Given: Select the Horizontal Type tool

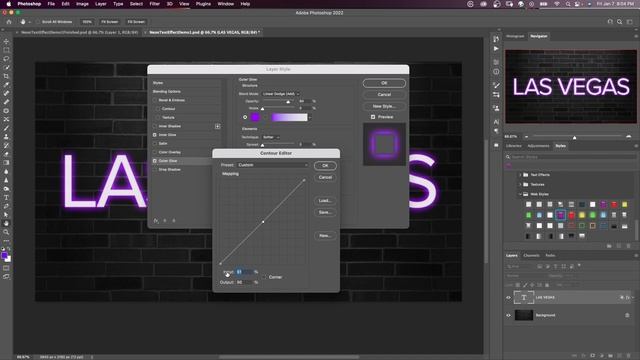Looking at the screenshot, I should (6, 198).
